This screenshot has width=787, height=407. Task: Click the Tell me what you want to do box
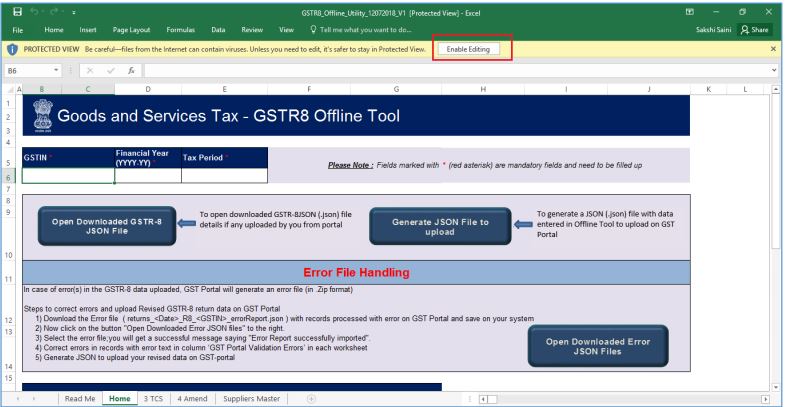tap(361, 30)
